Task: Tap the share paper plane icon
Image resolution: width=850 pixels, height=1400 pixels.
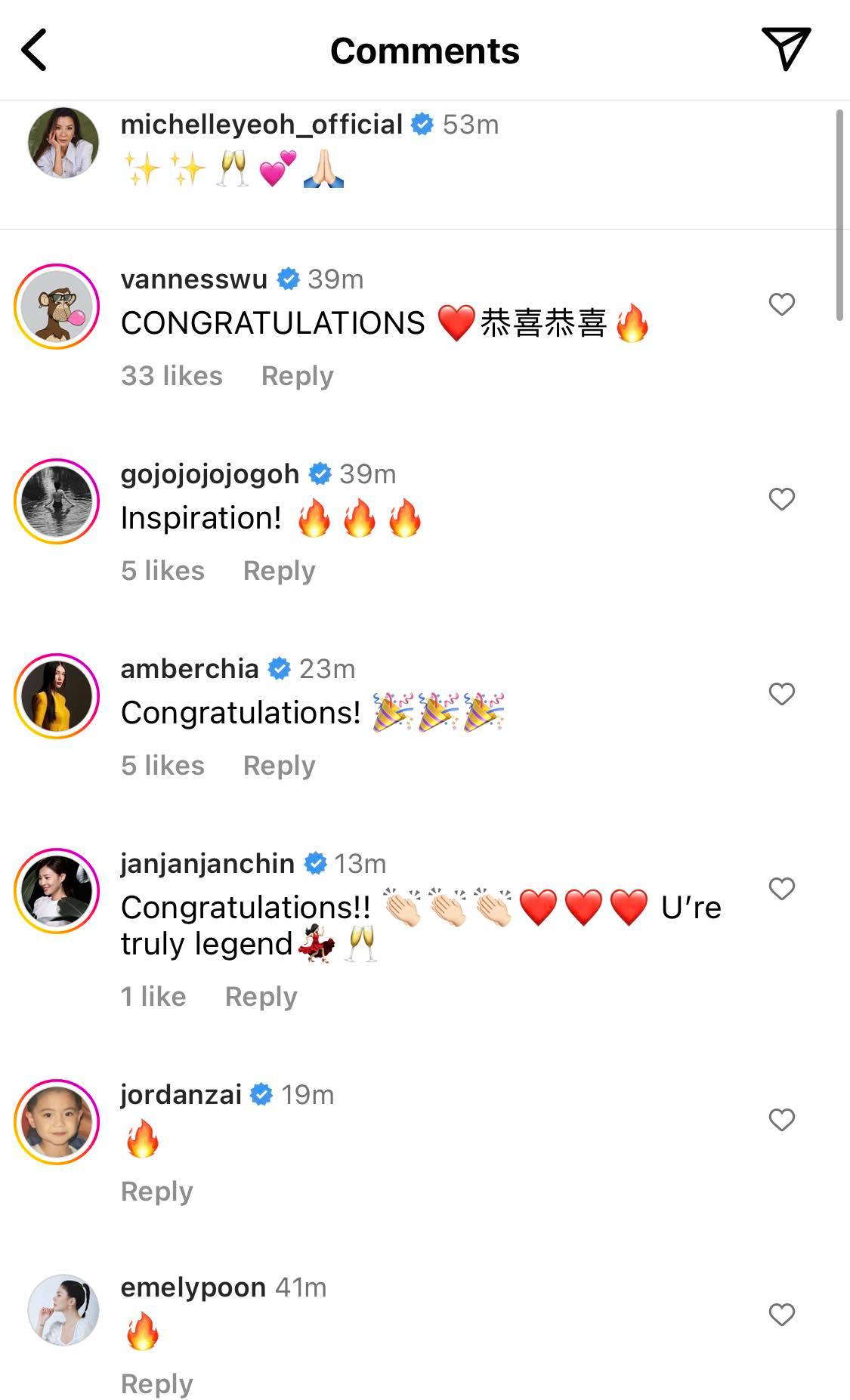Action: click(786, 48)
